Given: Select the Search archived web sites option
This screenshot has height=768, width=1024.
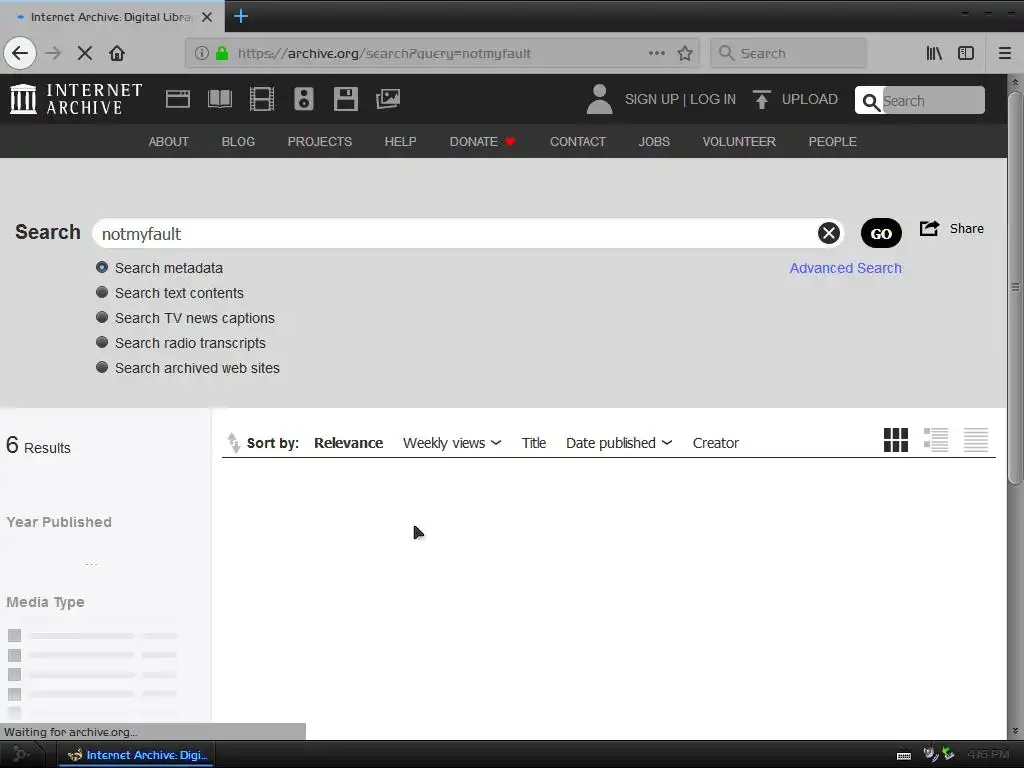Looking at the screenshot, I should (x=102, y=366).
